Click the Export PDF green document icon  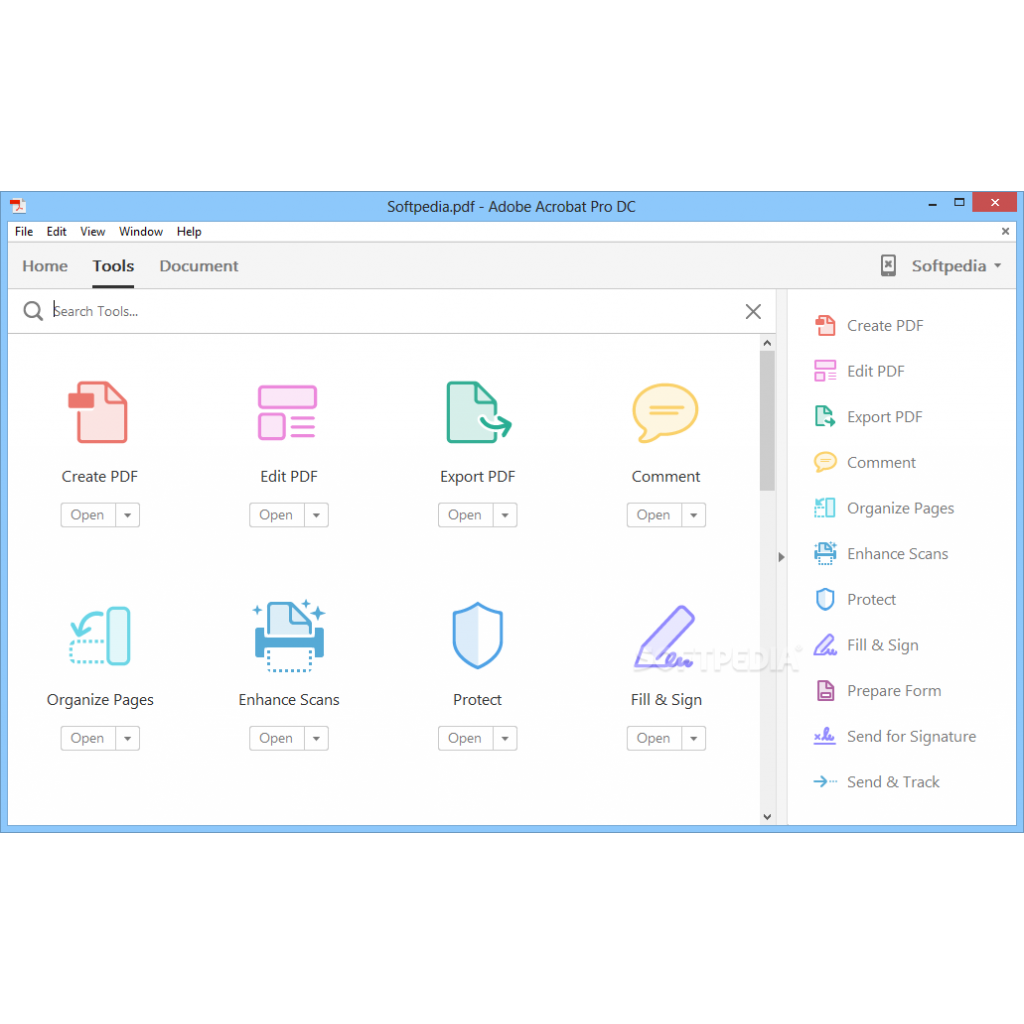[477, 412]
